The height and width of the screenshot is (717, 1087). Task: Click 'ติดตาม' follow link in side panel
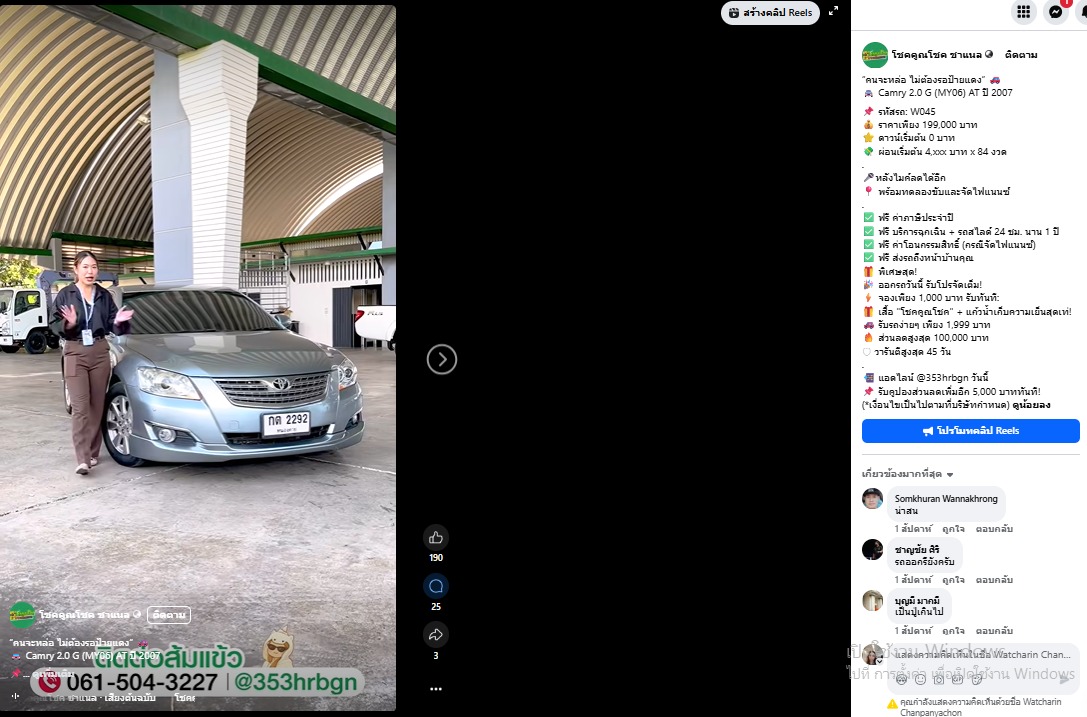[x=1020, y=55]
